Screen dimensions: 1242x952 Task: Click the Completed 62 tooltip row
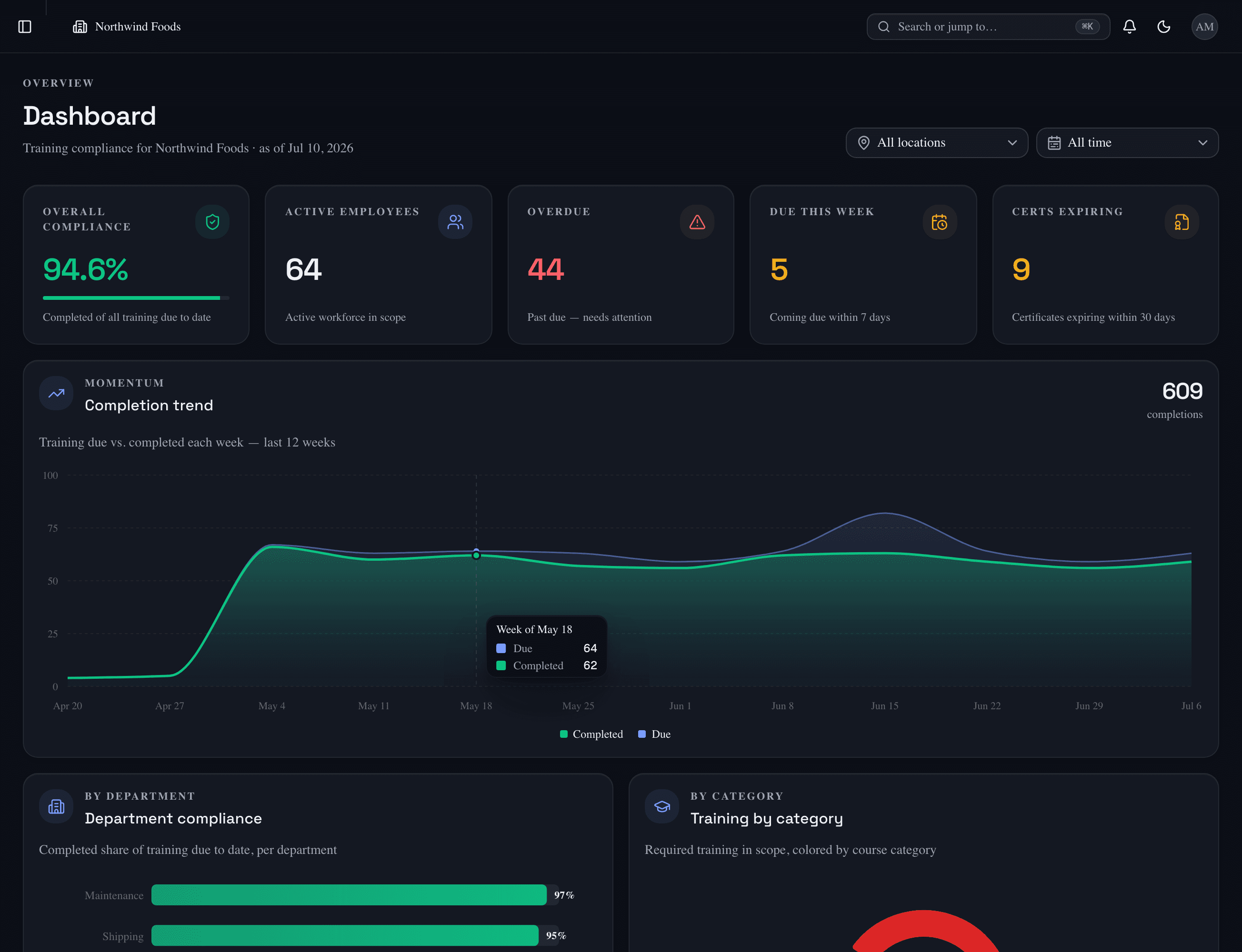[546, 665]
